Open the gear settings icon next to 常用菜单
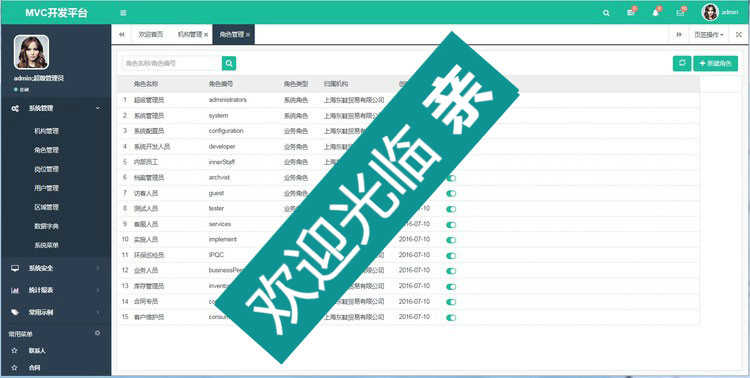The height and width of the screenshot is (378, 750). click(98, 333)
